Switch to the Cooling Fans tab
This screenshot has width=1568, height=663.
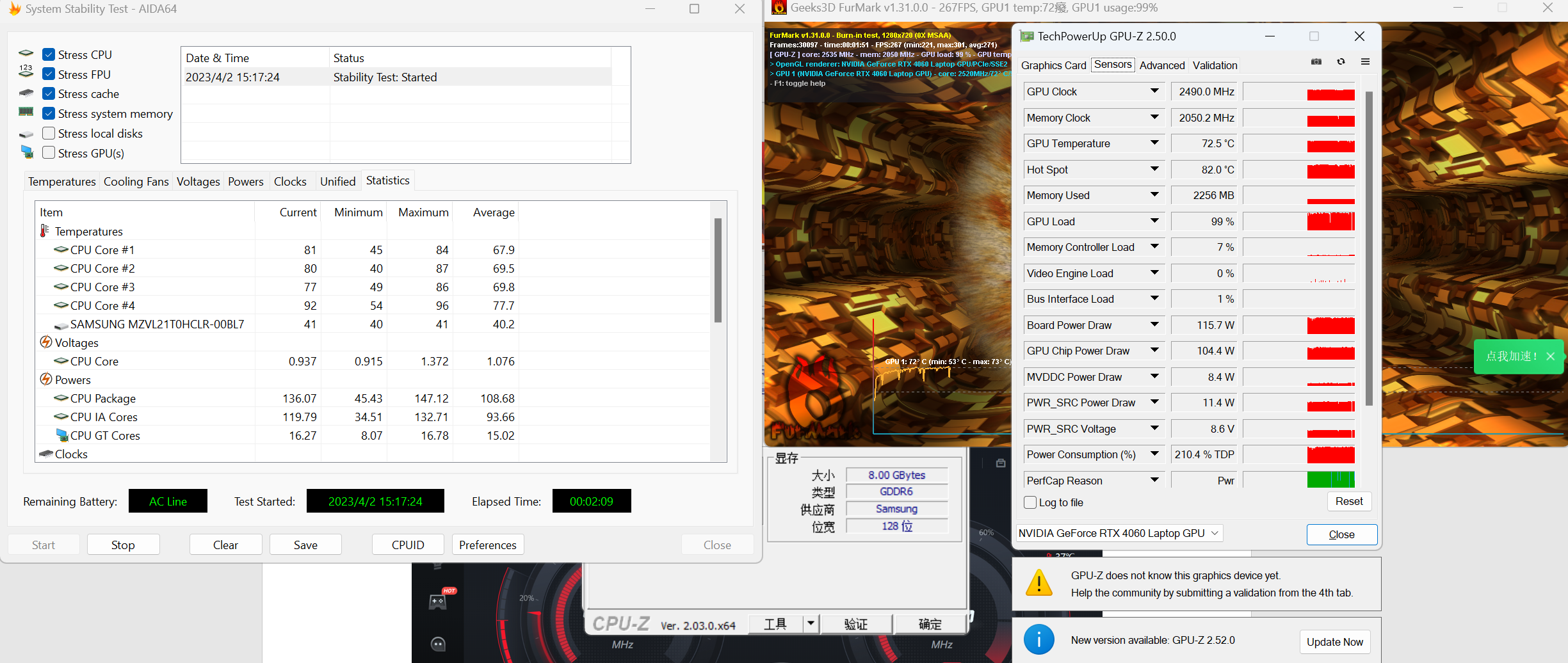[x=136, y=182]
